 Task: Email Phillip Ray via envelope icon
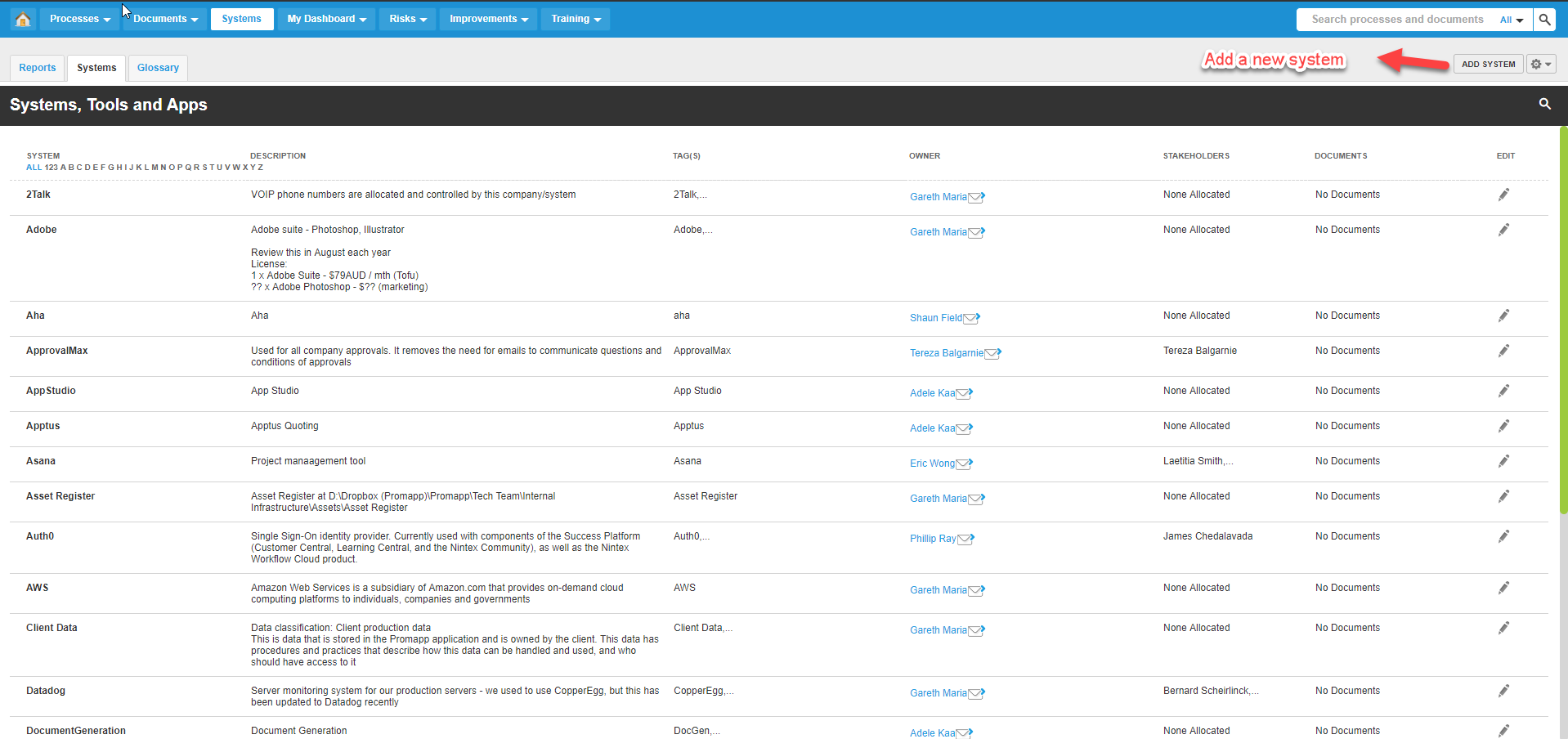coord(965,539)
